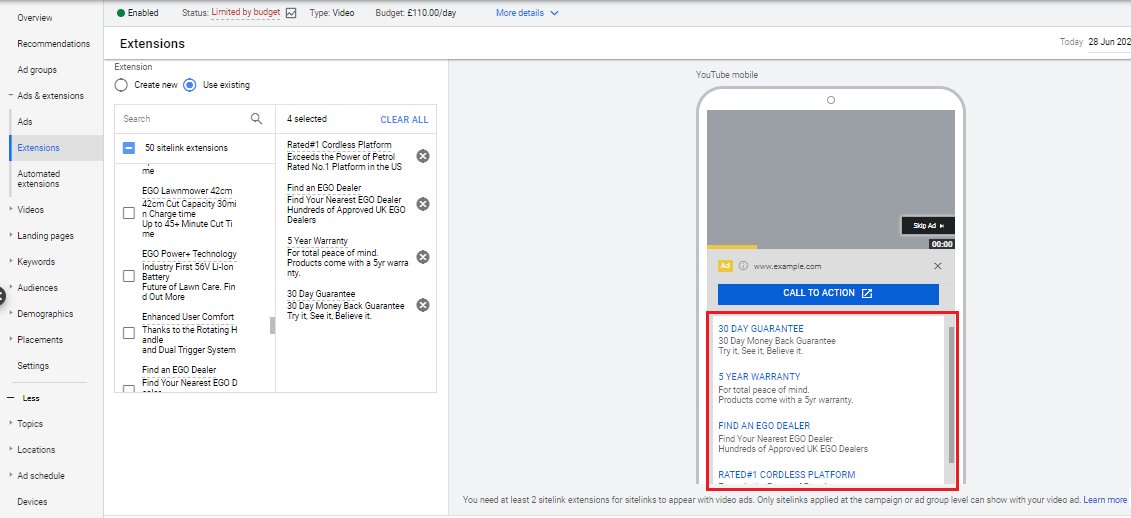
Task: Click 5 YEAR WARRANTY link in preview
Action: [759, 377]
